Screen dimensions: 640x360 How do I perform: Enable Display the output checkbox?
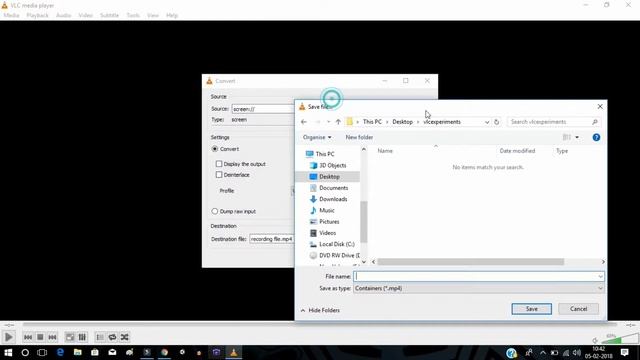point(219,164)
